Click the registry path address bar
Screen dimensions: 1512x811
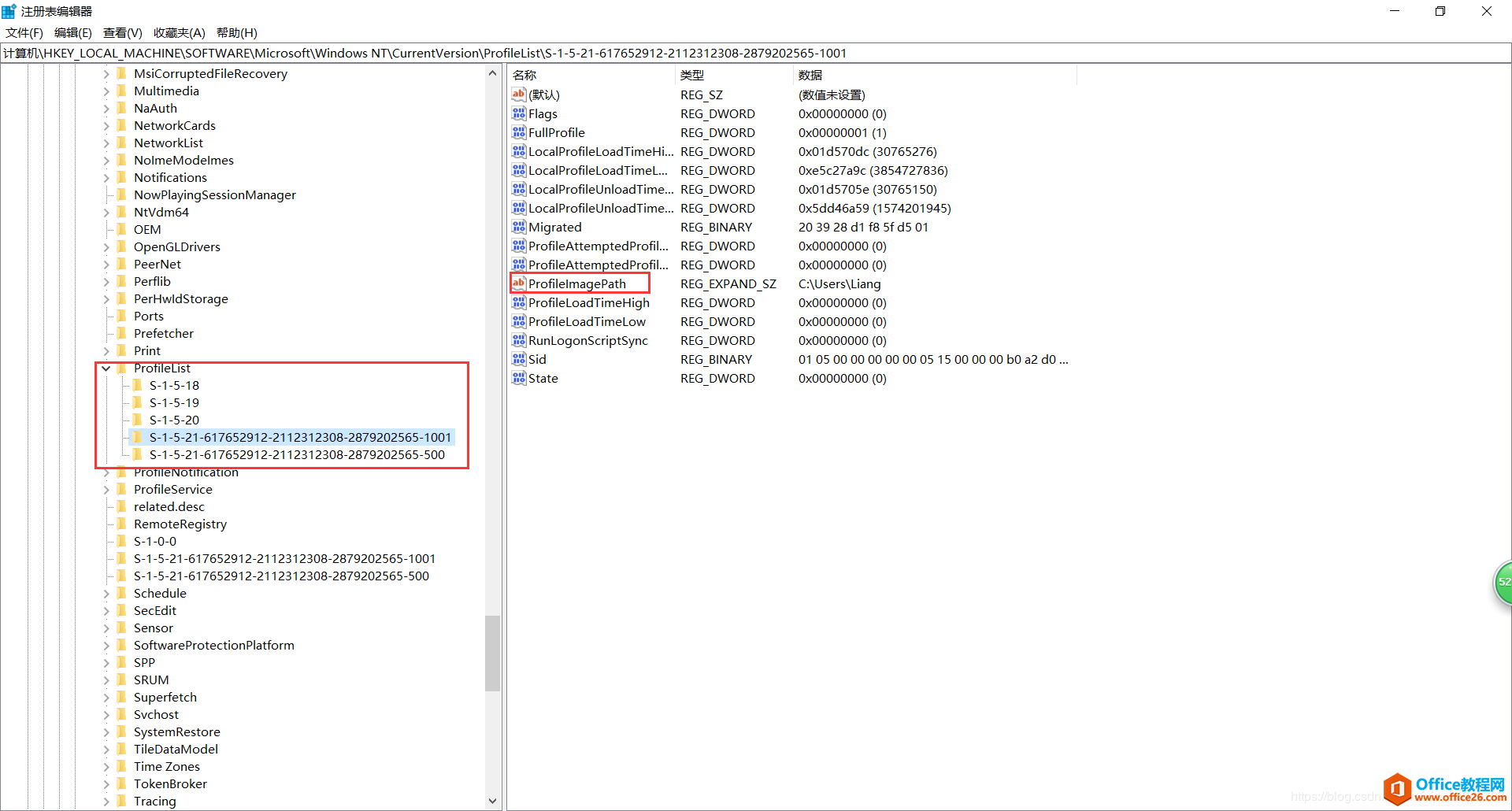point(755,53)
